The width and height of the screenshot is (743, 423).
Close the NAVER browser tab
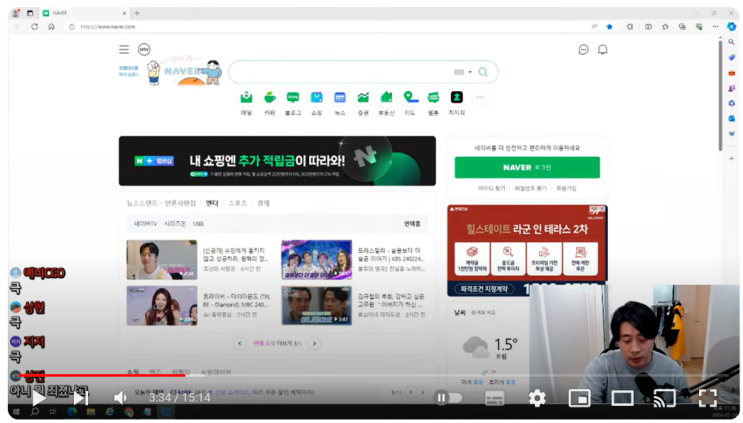(x=125, y=13)
